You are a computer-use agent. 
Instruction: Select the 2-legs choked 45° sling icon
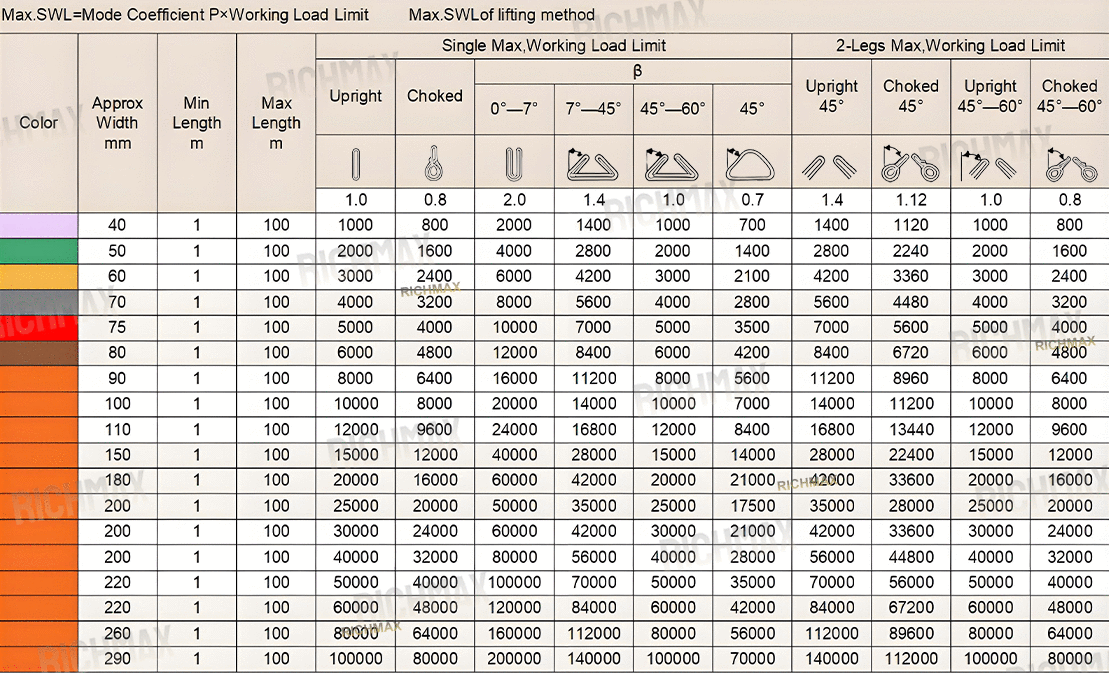(910, 163)
